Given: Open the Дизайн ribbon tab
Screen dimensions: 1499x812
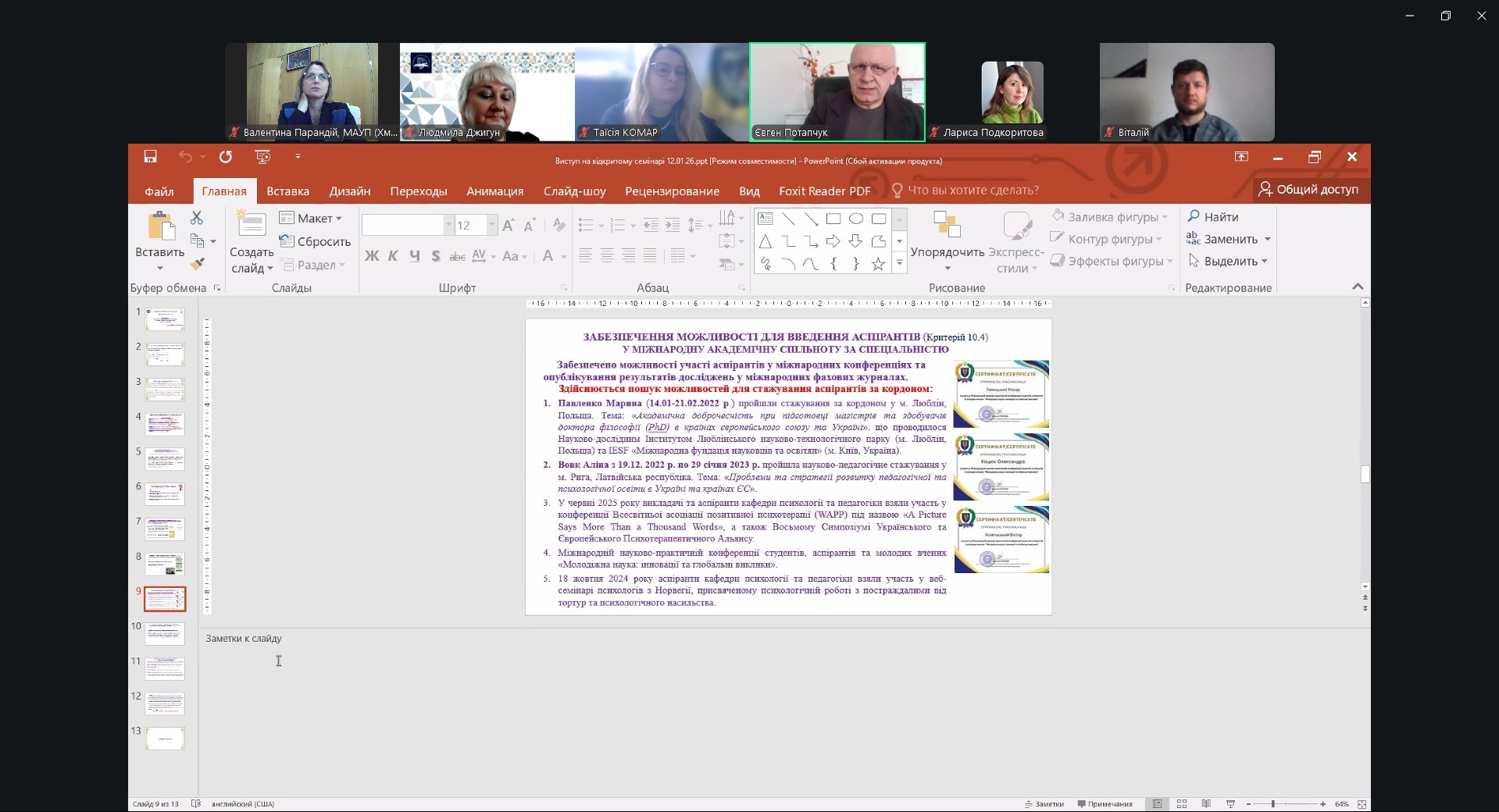Looking at the screenshot, I should 349,191.
